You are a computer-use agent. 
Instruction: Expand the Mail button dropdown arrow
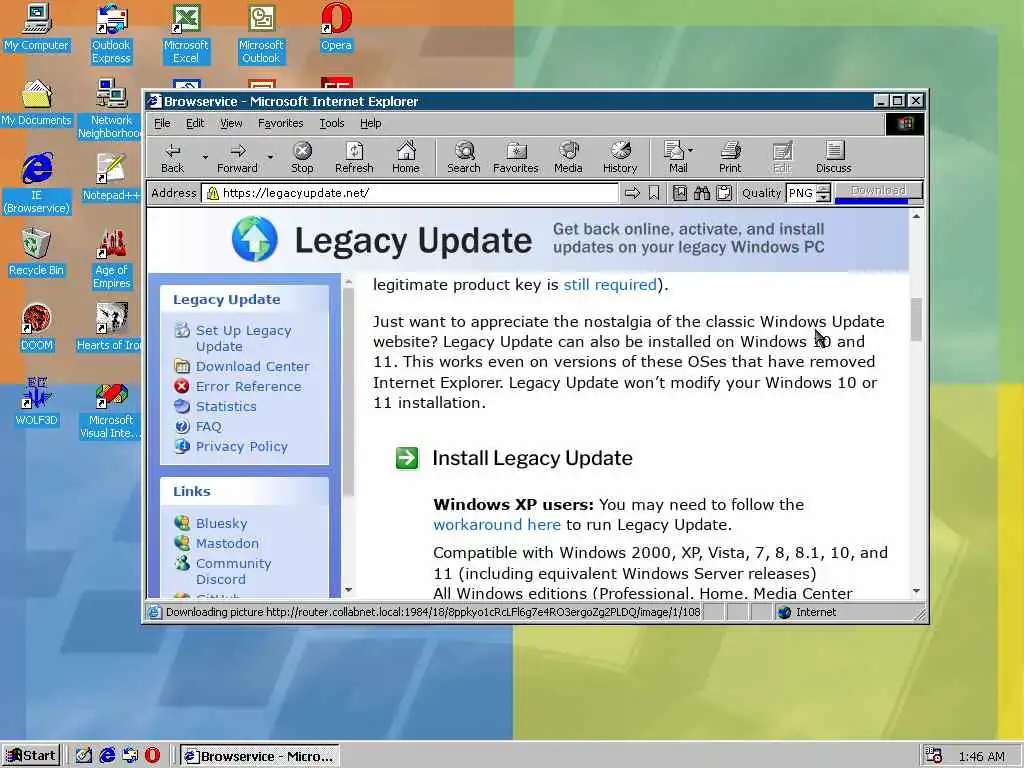691,150
